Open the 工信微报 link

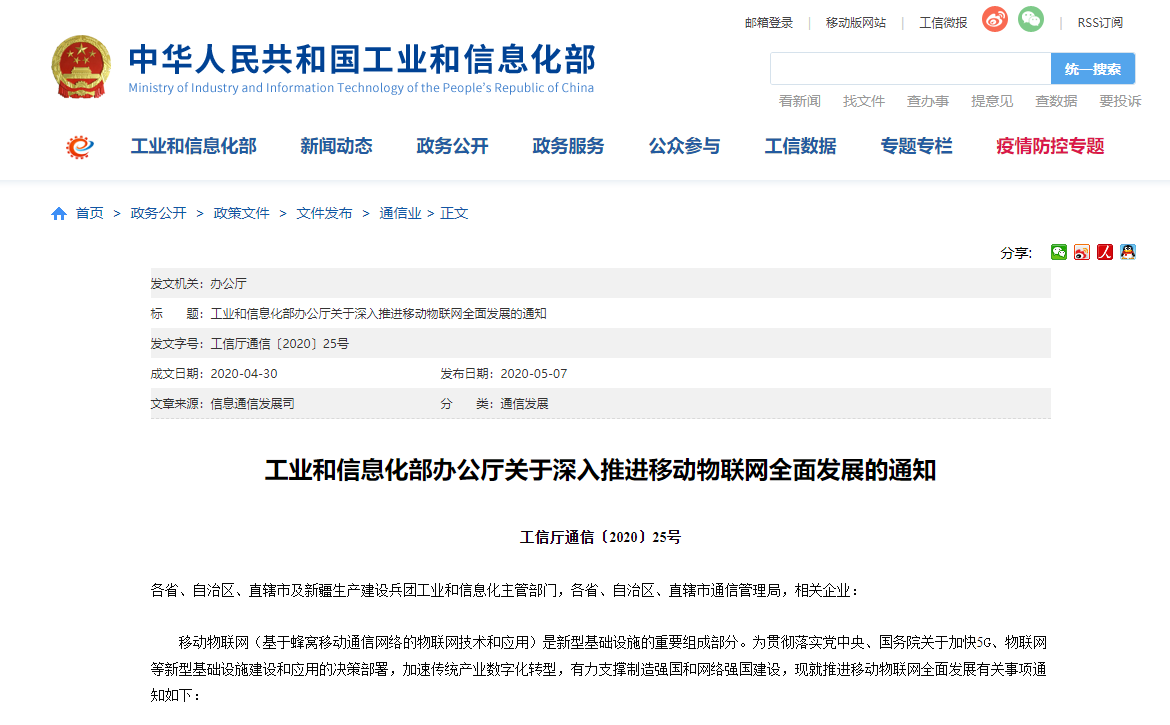pyautogui.click(x=943, y=23)
